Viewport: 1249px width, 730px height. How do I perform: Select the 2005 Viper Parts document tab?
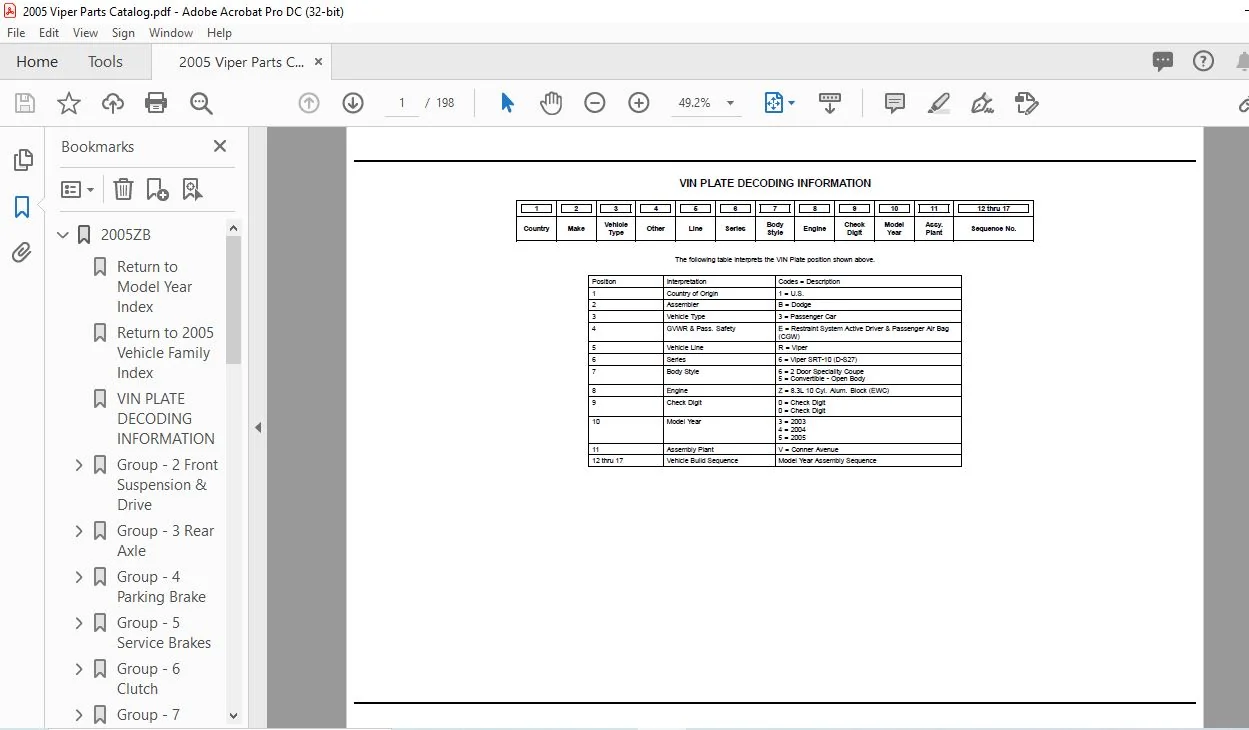click(241, 62)
